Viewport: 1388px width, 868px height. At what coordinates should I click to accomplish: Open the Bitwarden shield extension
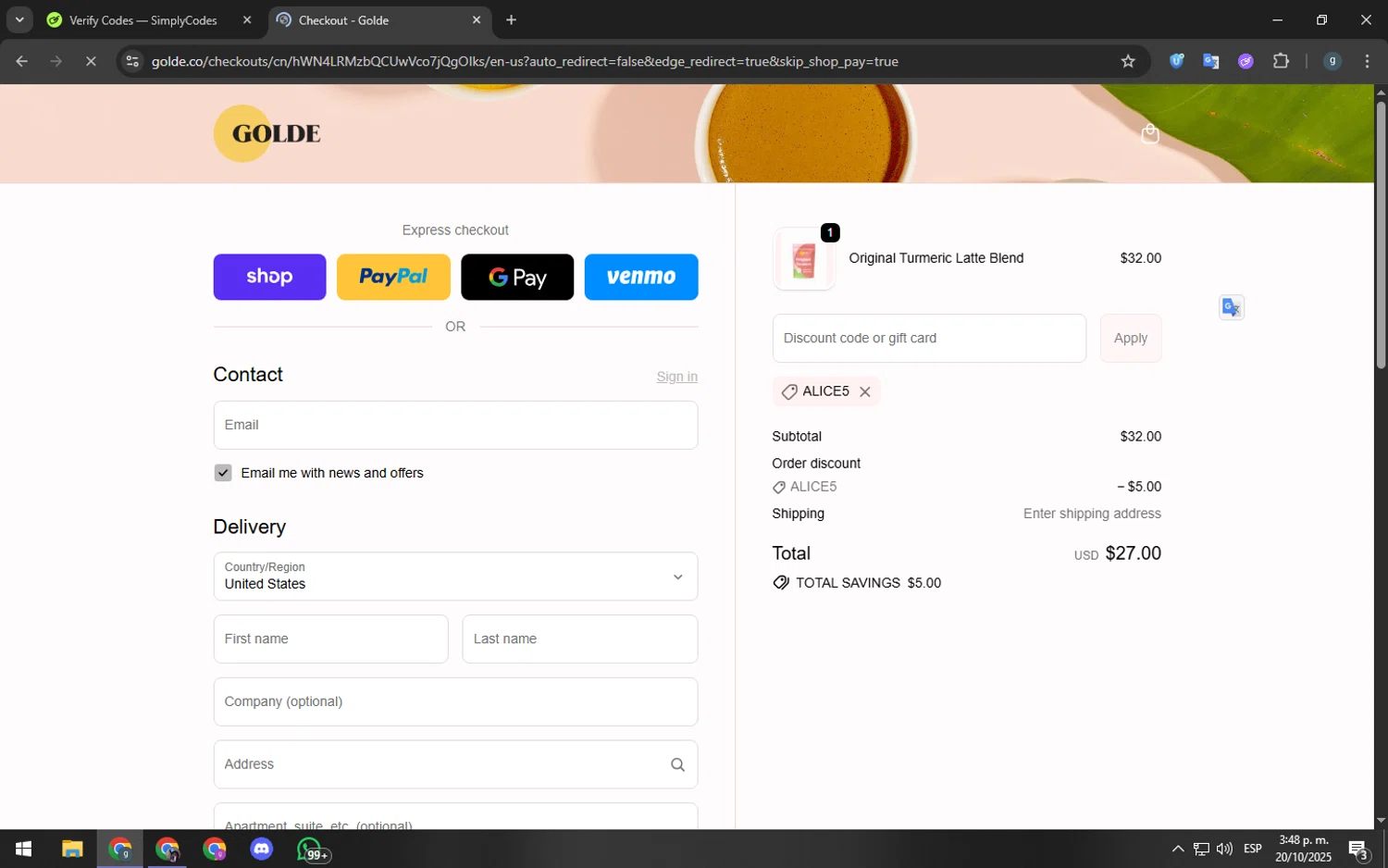click(1176, 61)
